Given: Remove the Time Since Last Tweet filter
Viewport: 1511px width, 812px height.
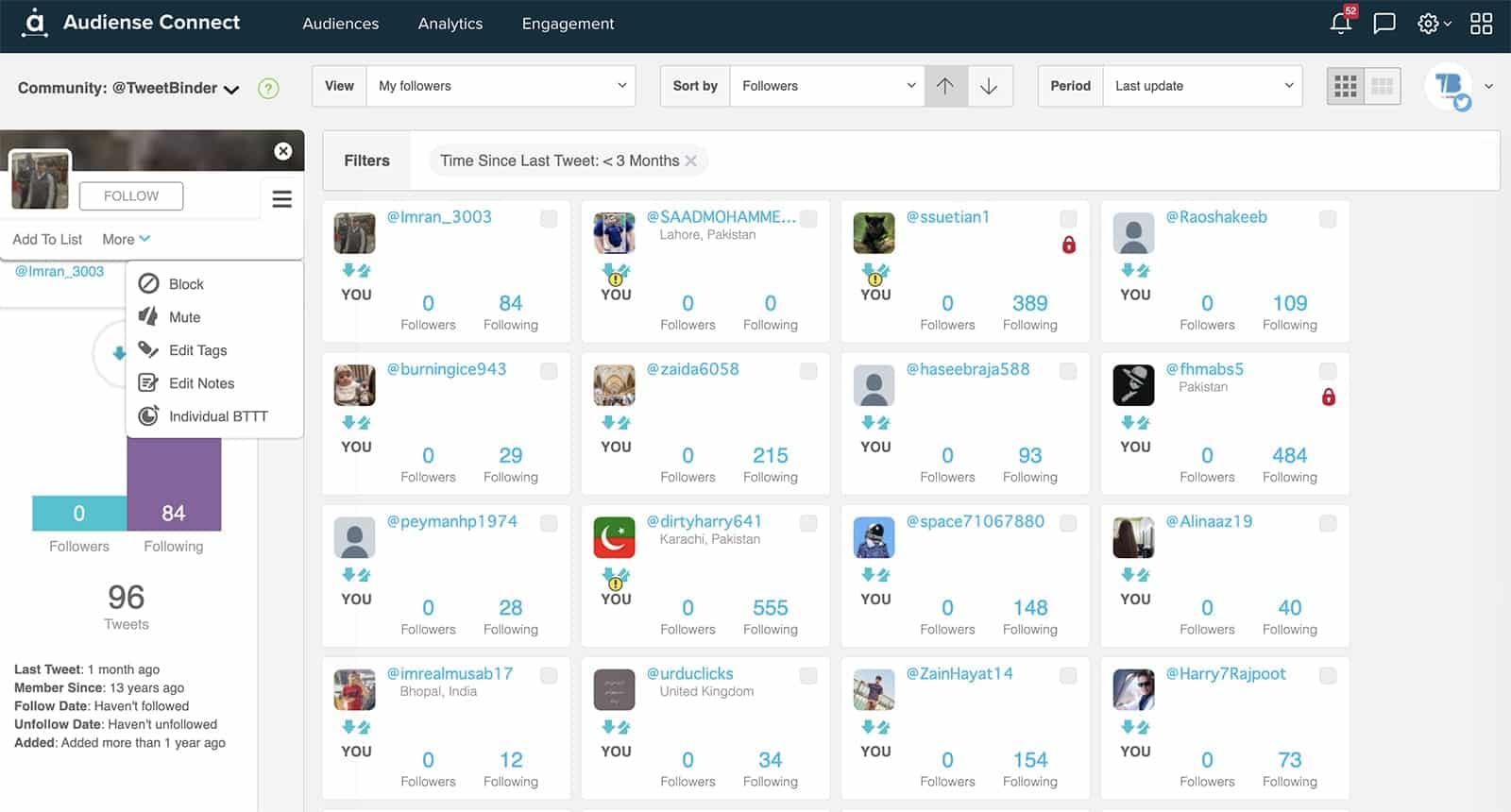Looking at the screenshot, I should point(691,161).
